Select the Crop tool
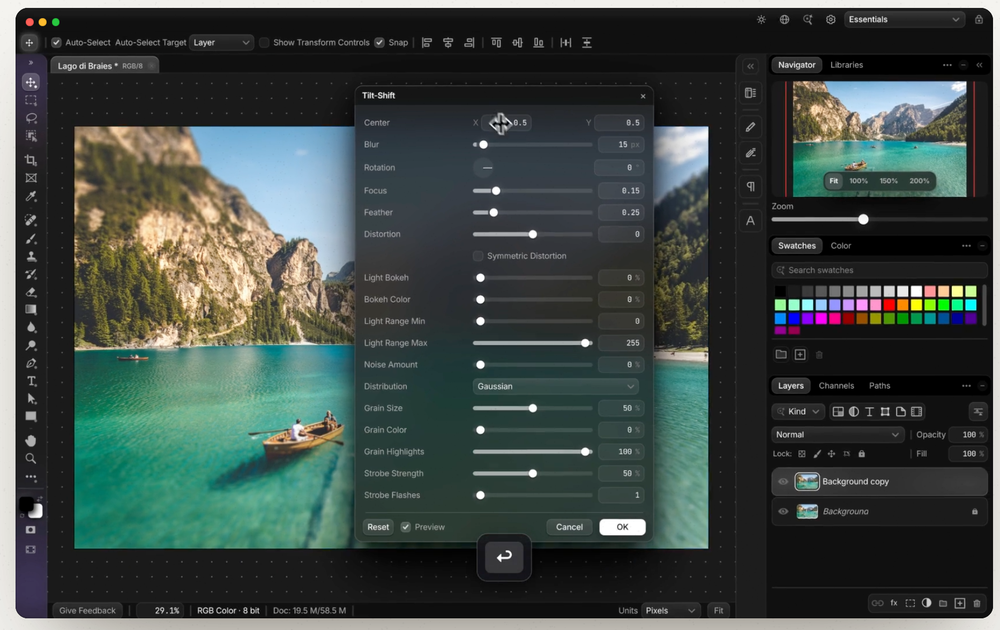1000x630 pixels. (31, 160)
